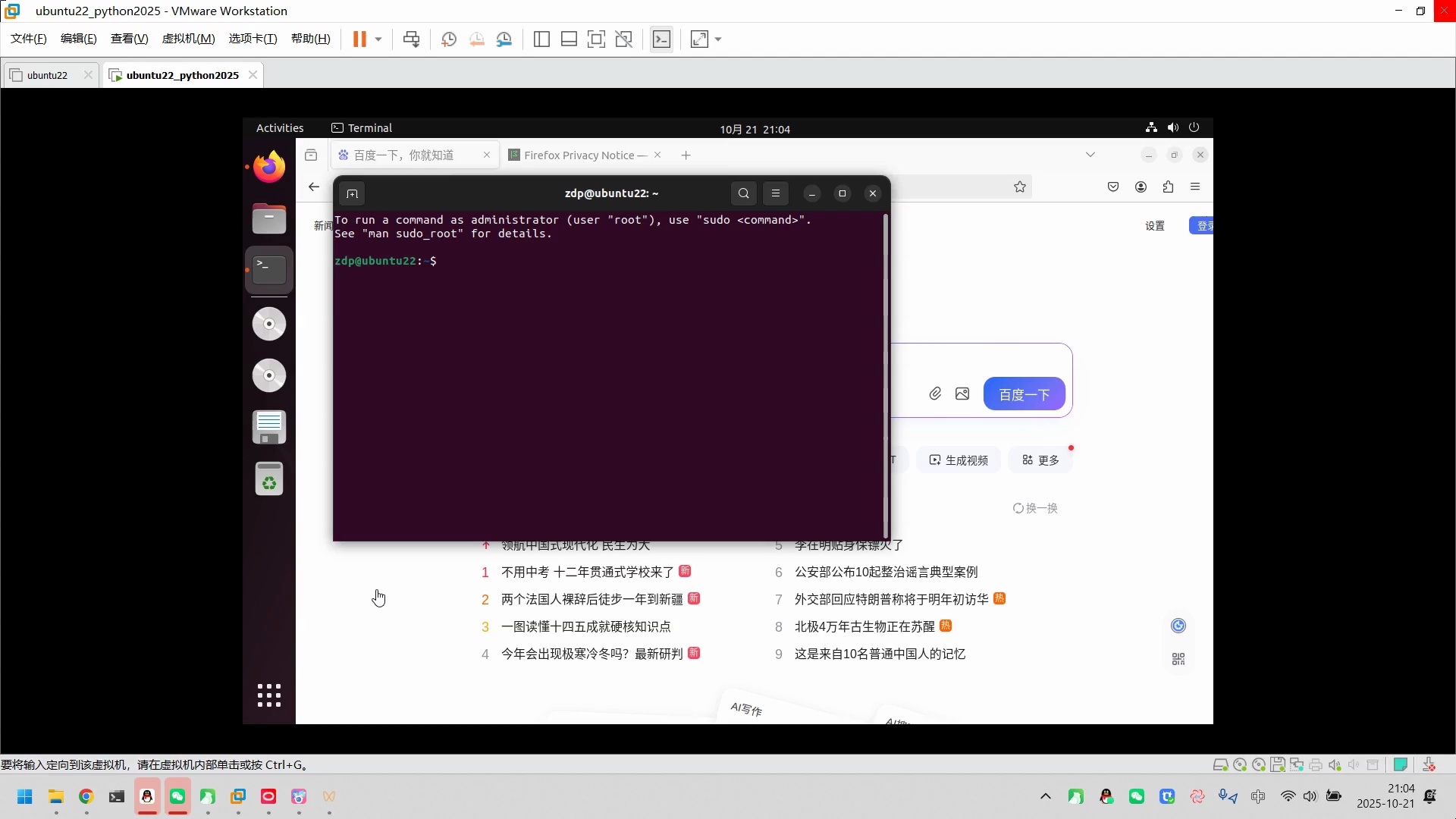This screenshot has height=819, width=1456.
Task: Open VMware console view button
Action: (x=662, y=39)
